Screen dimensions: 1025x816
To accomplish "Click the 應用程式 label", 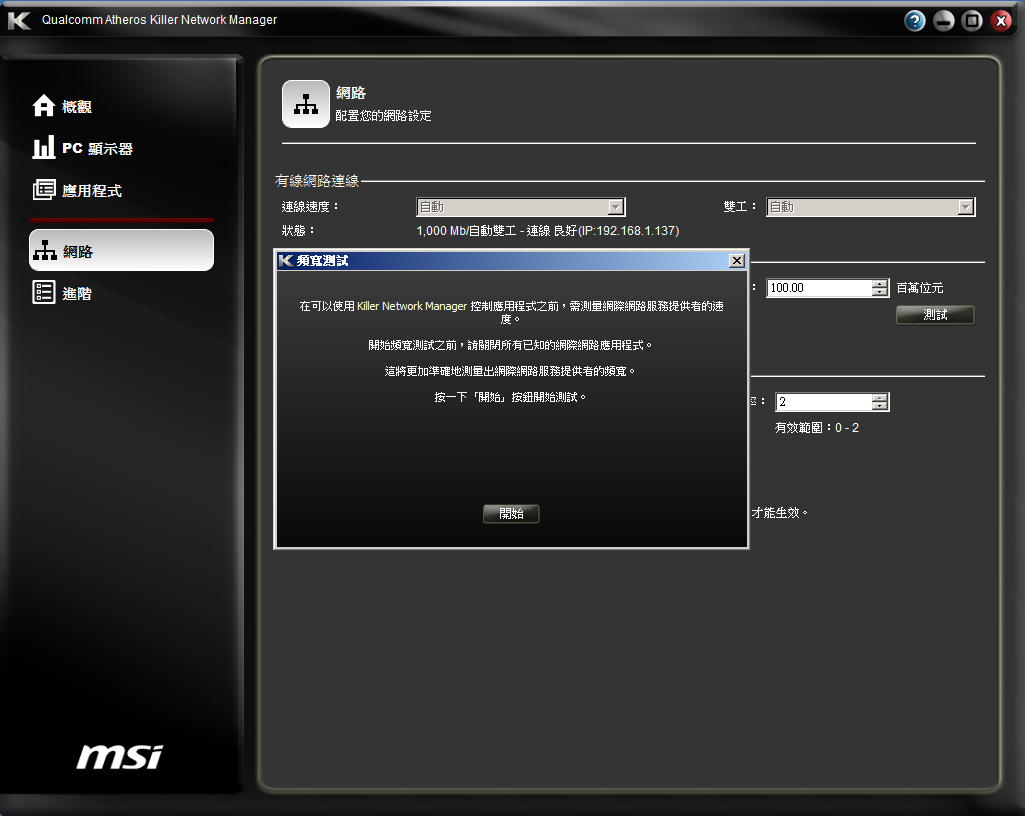I will point(92,191).
